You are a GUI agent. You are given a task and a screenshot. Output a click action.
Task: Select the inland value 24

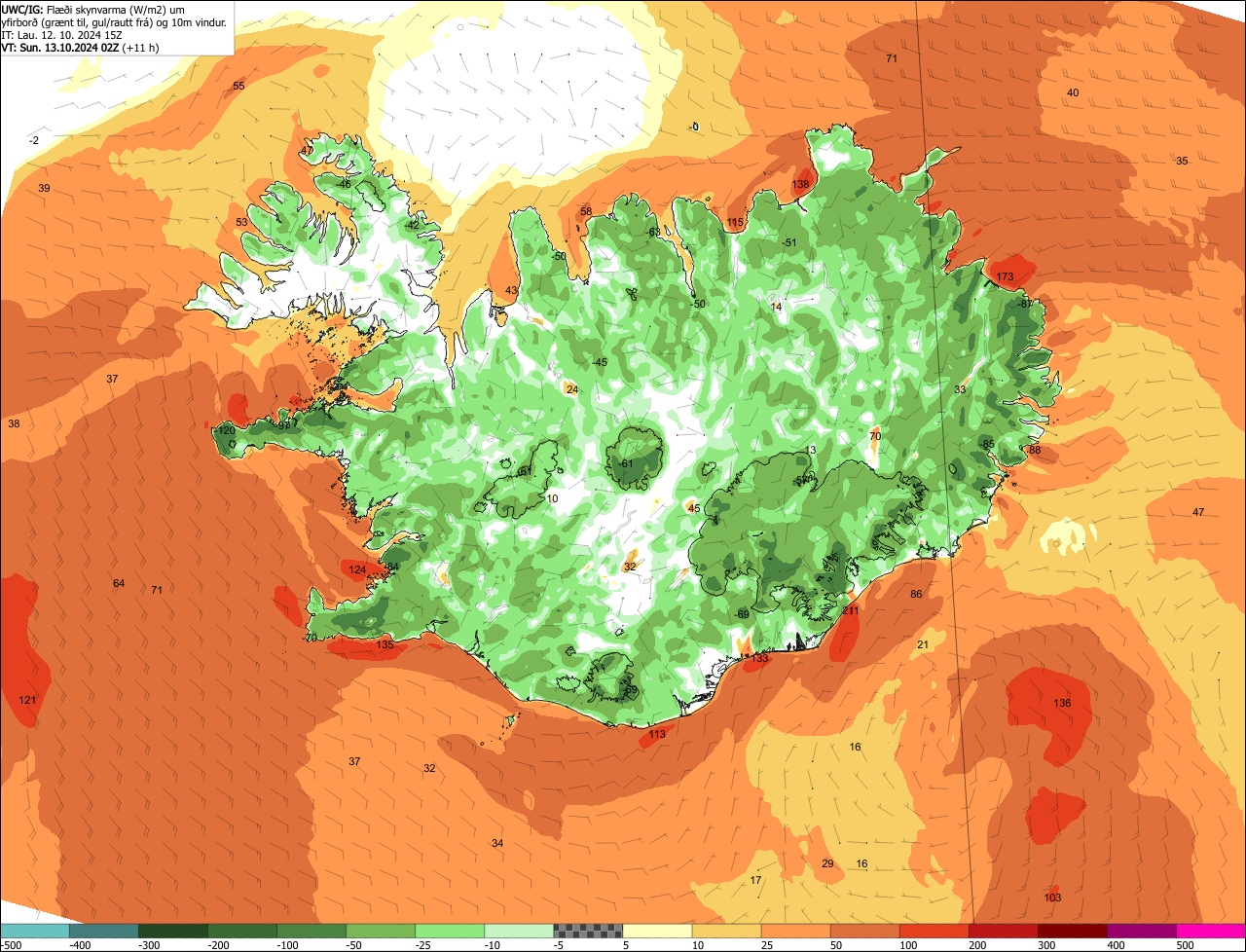tap(572, 389)
